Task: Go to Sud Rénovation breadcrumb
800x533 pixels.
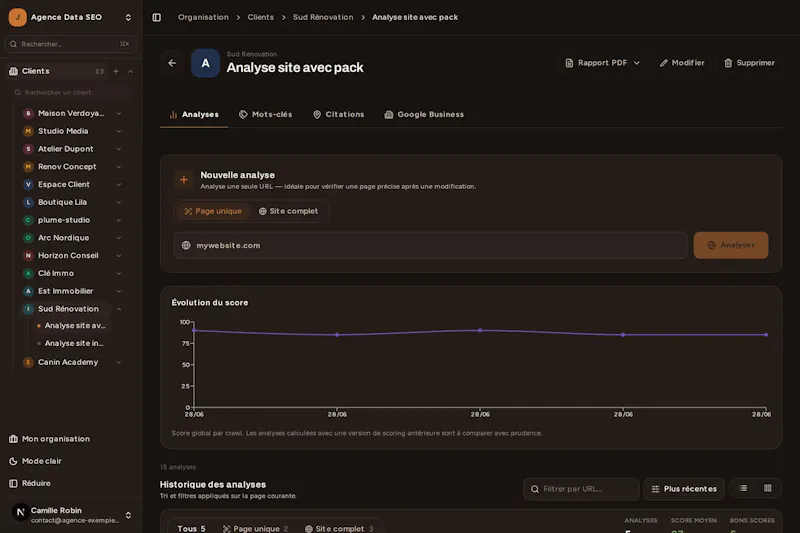Action: point(323,17)
